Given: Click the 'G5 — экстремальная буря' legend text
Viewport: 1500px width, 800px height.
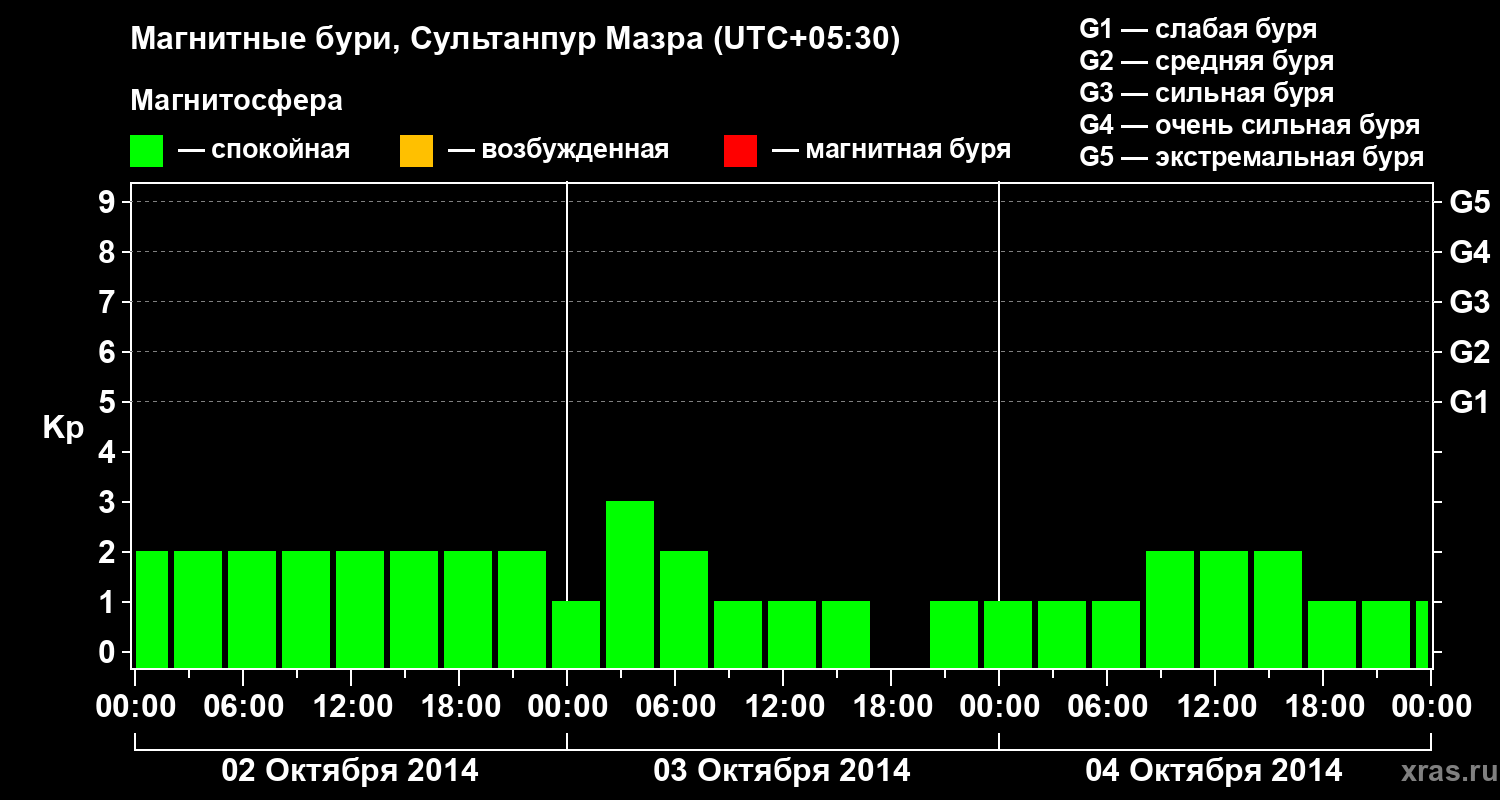Looking at the screenshot, I should point(1252,157).
